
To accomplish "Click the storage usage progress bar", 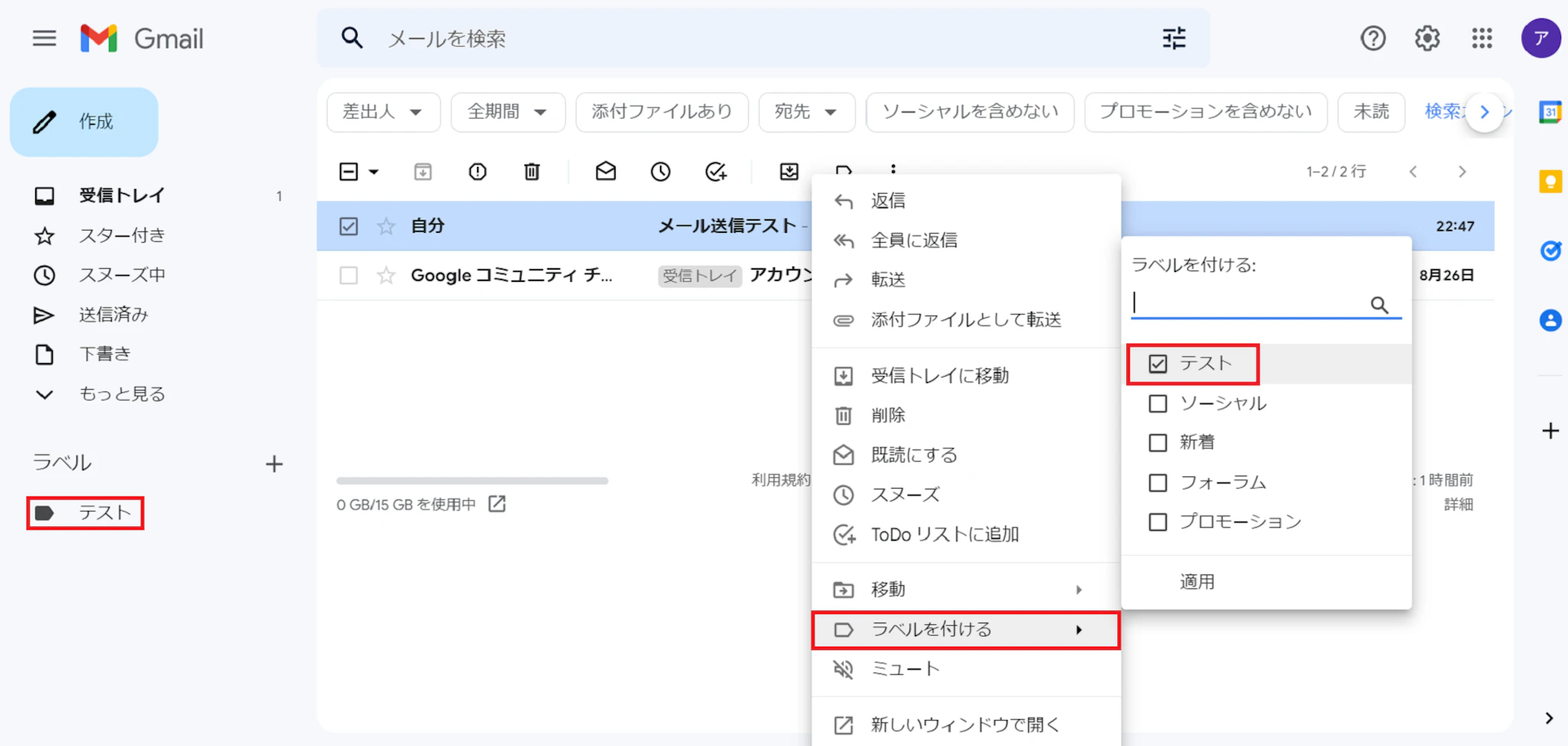I will [472, 481].
